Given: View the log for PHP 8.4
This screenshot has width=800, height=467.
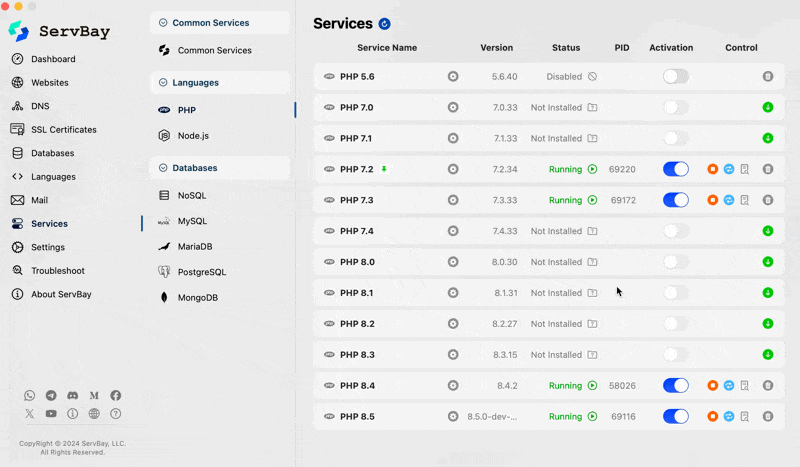Looking at the screenshot, I should point(745,386).
